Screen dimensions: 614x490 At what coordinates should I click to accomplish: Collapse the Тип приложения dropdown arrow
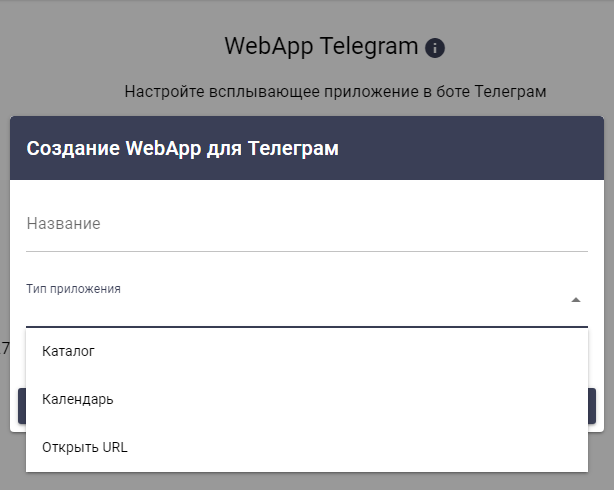click(x=575, y=300)
